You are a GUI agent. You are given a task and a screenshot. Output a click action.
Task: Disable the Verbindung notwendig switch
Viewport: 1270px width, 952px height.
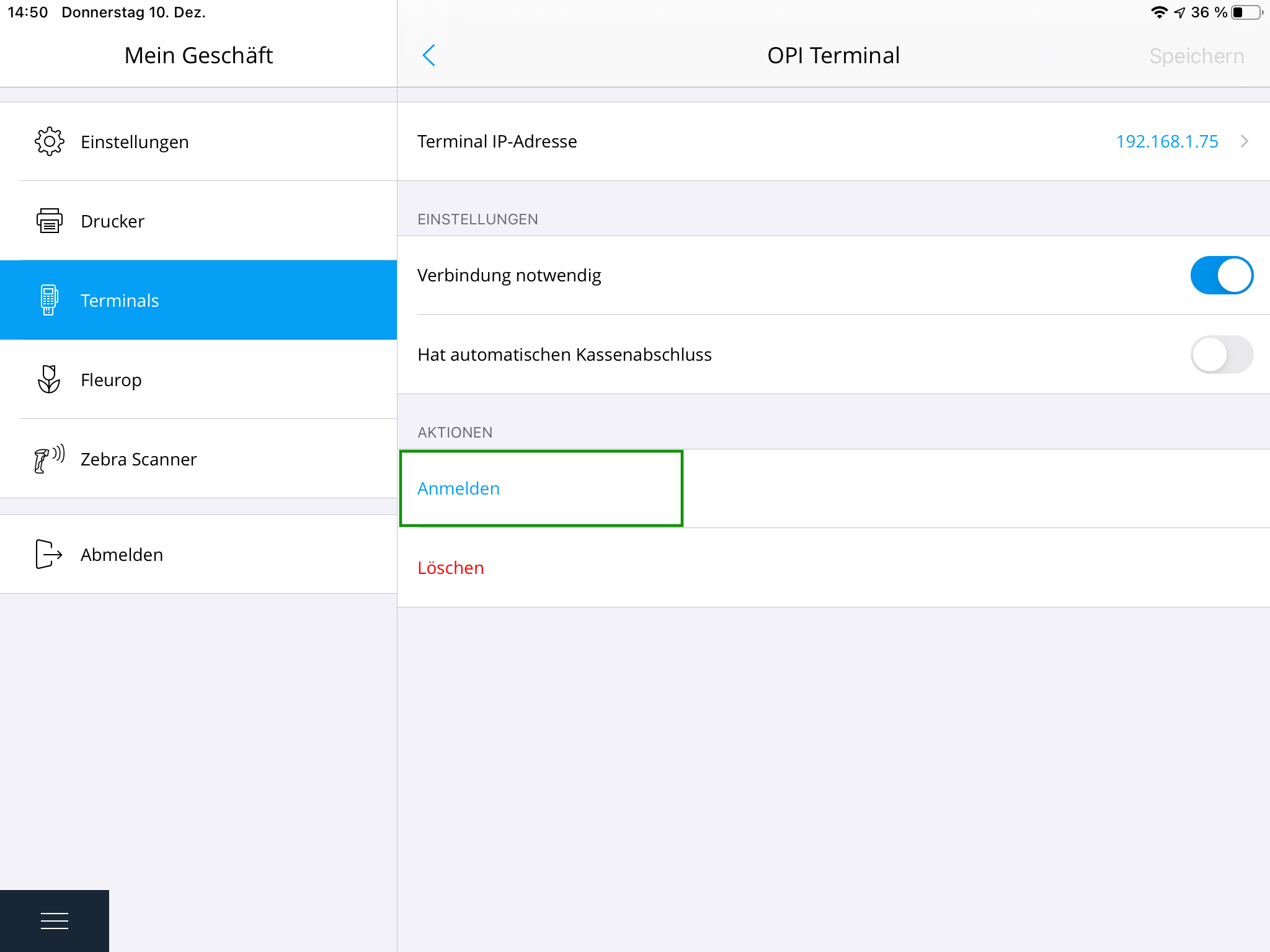point(1221,275)
